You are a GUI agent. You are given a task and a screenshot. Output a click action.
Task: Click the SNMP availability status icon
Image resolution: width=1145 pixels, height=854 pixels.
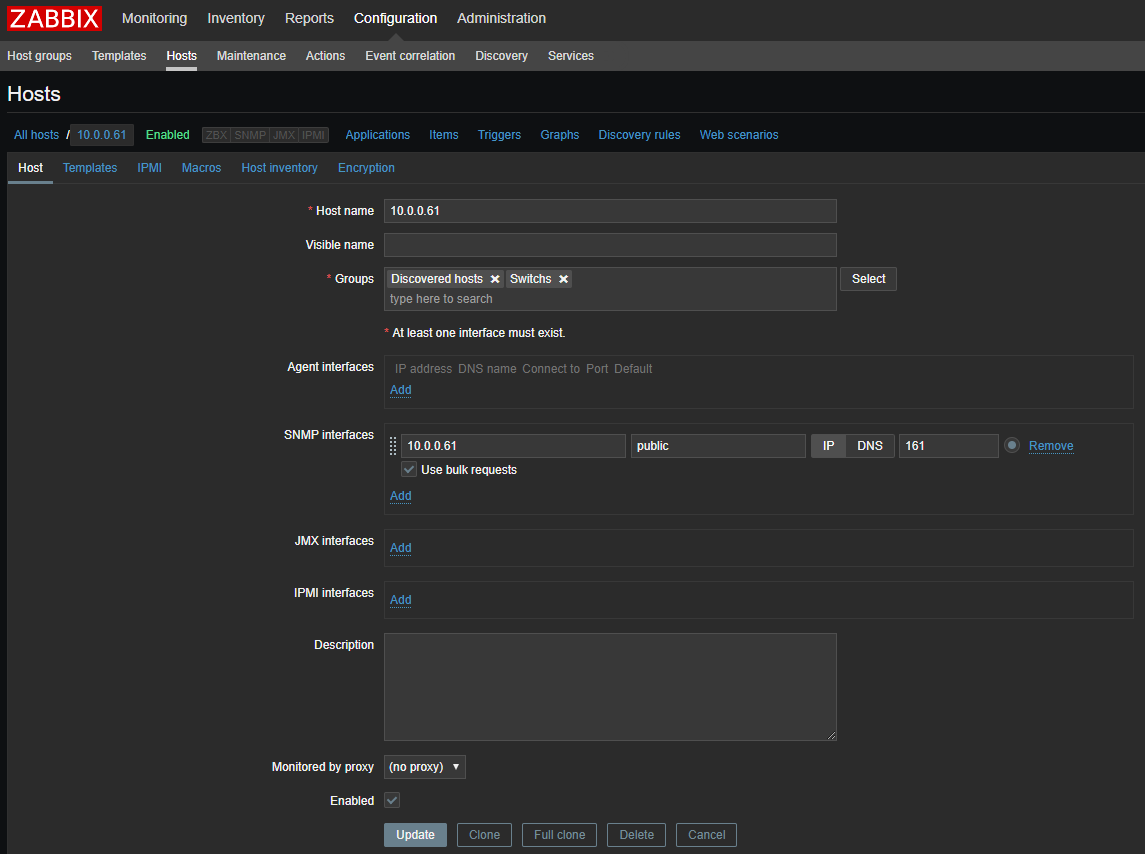(x=250, y=135)
